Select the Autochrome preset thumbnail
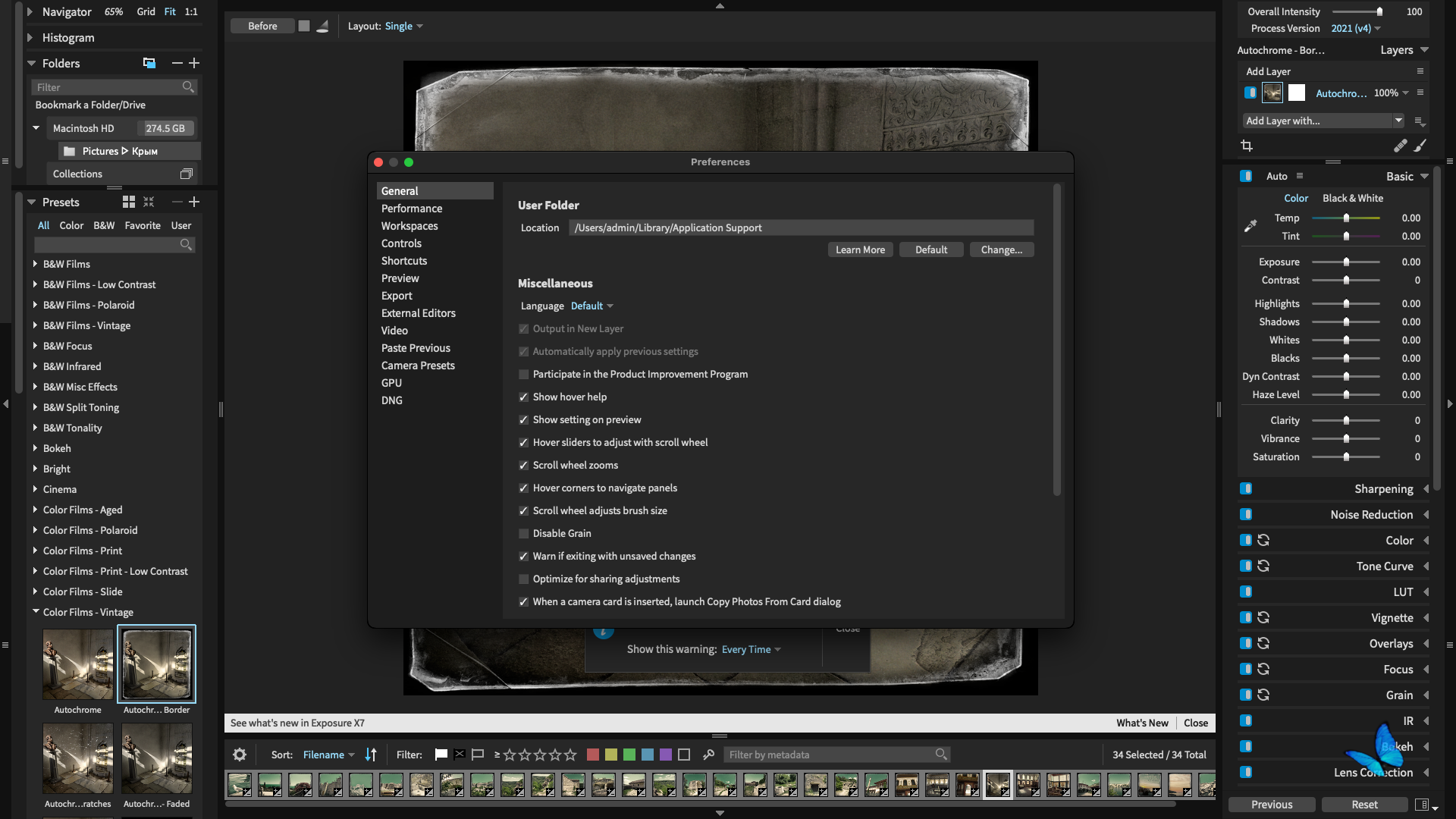This screenshot has height=819, width=1456. click(x=78, y=664)
